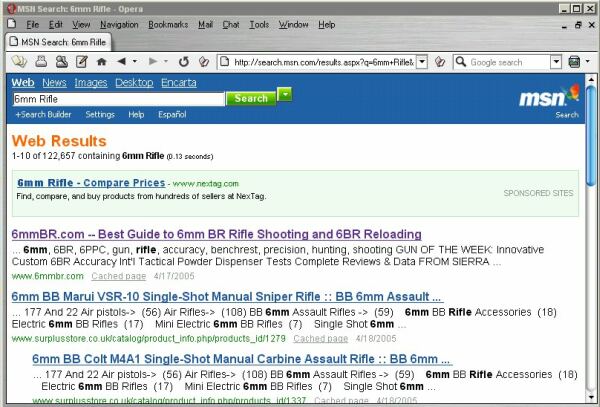Click the Español link
Screen dimensions: 600x407
(x=172, y=114)
